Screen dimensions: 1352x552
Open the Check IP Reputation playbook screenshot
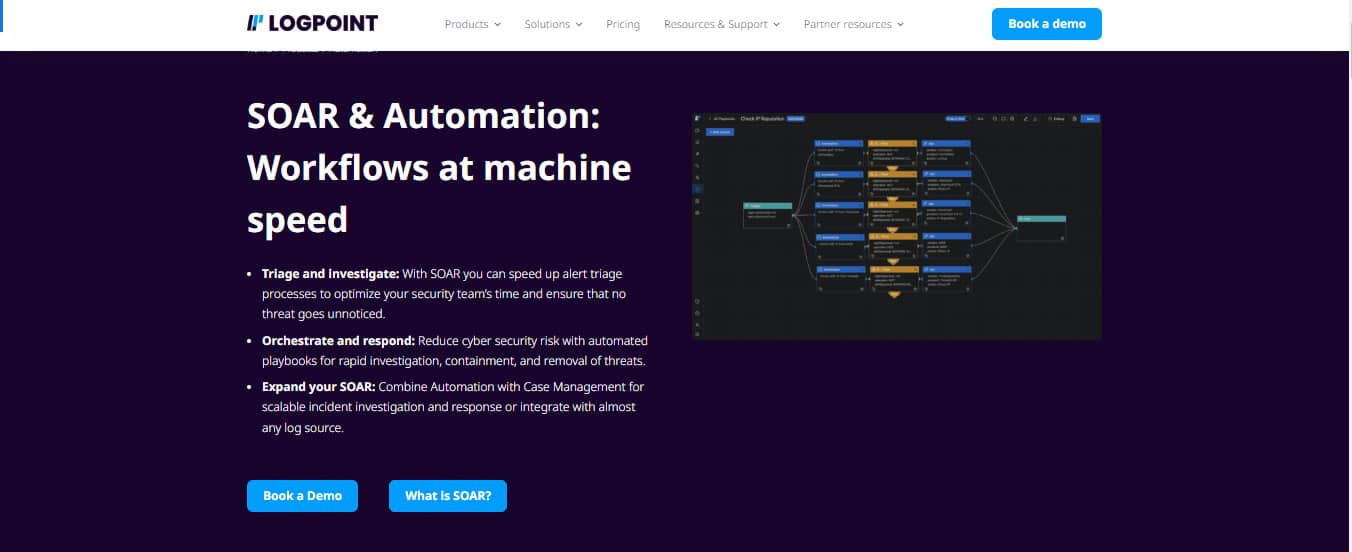point(897,226)
